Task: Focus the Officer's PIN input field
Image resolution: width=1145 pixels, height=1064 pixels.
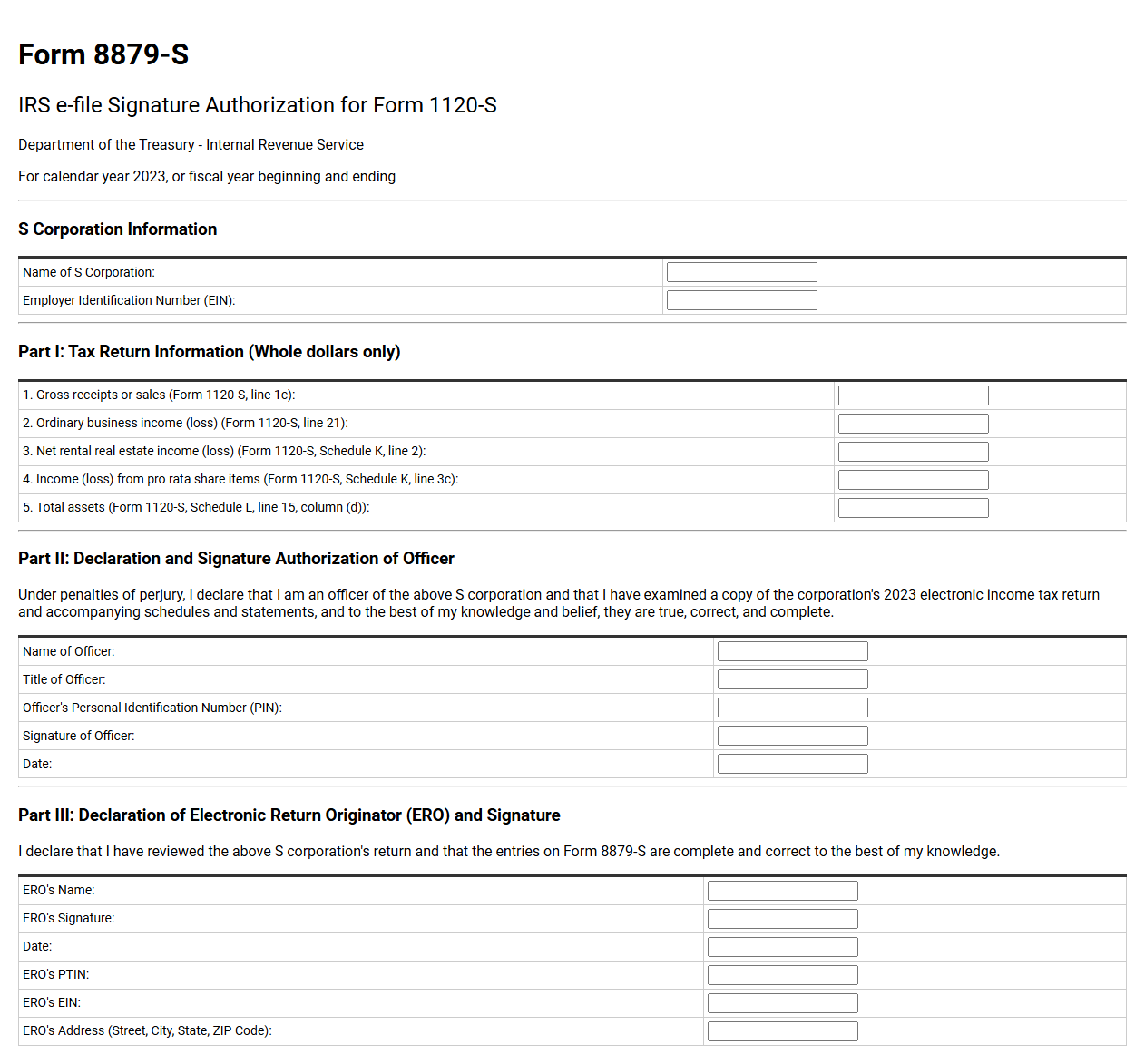Action: click(x=792, y=708)
